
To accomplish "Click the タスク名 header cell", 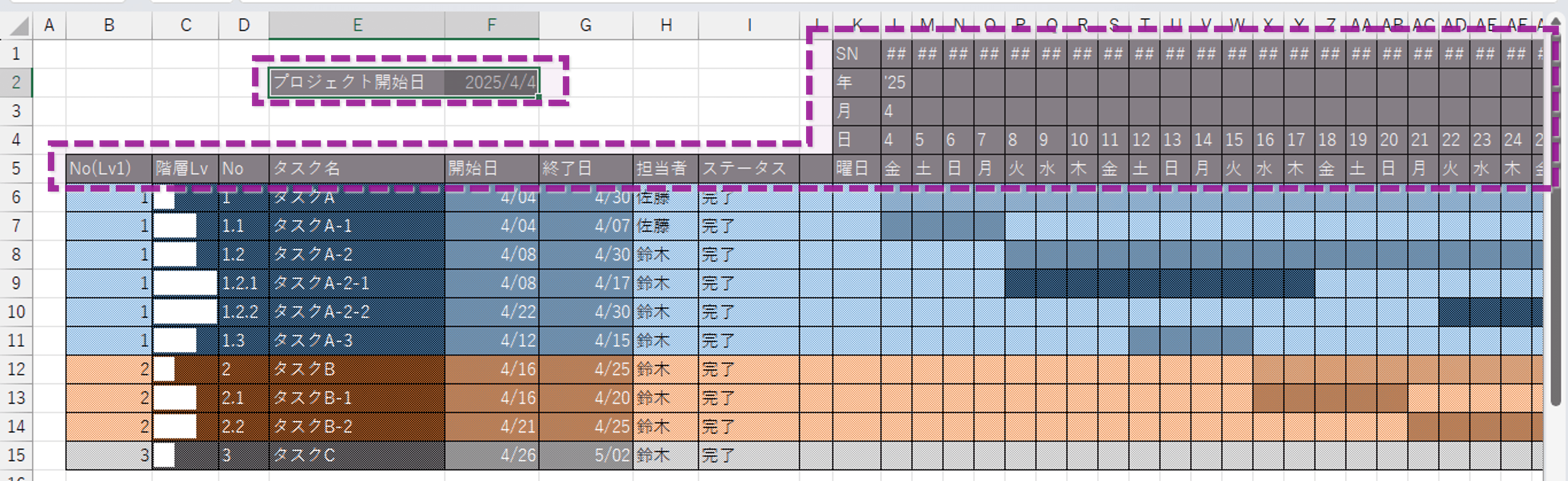I will pyautogui.click(x=356, y=169).
